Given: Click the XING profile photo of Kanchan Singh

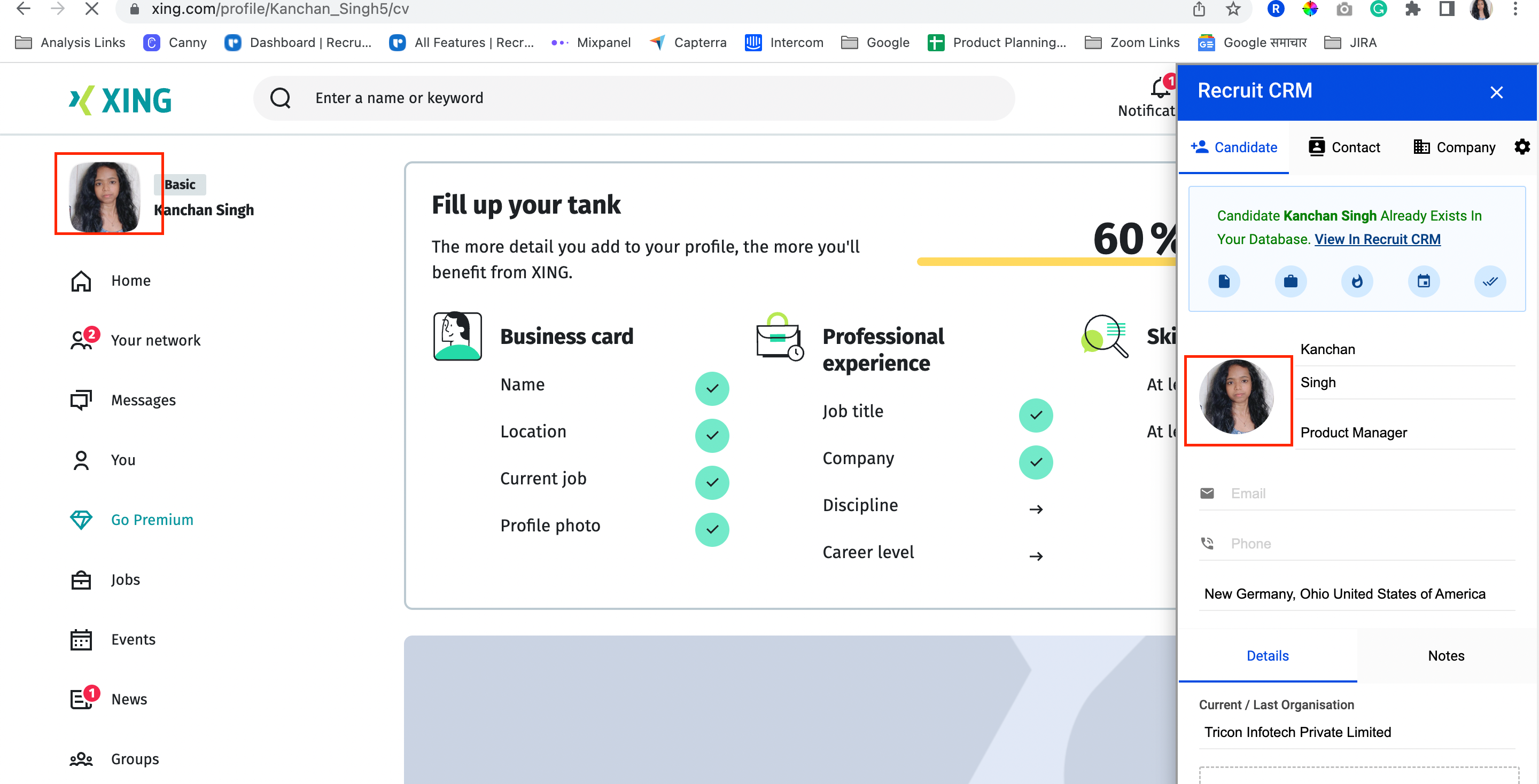Looking at the screenshot, I should tap(105, 197).
